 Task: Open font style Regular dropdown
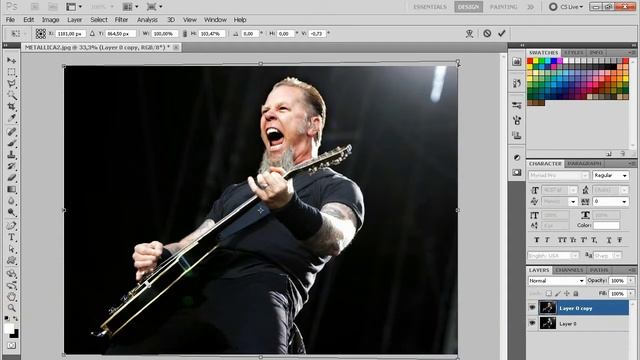(x=610, y=176)
